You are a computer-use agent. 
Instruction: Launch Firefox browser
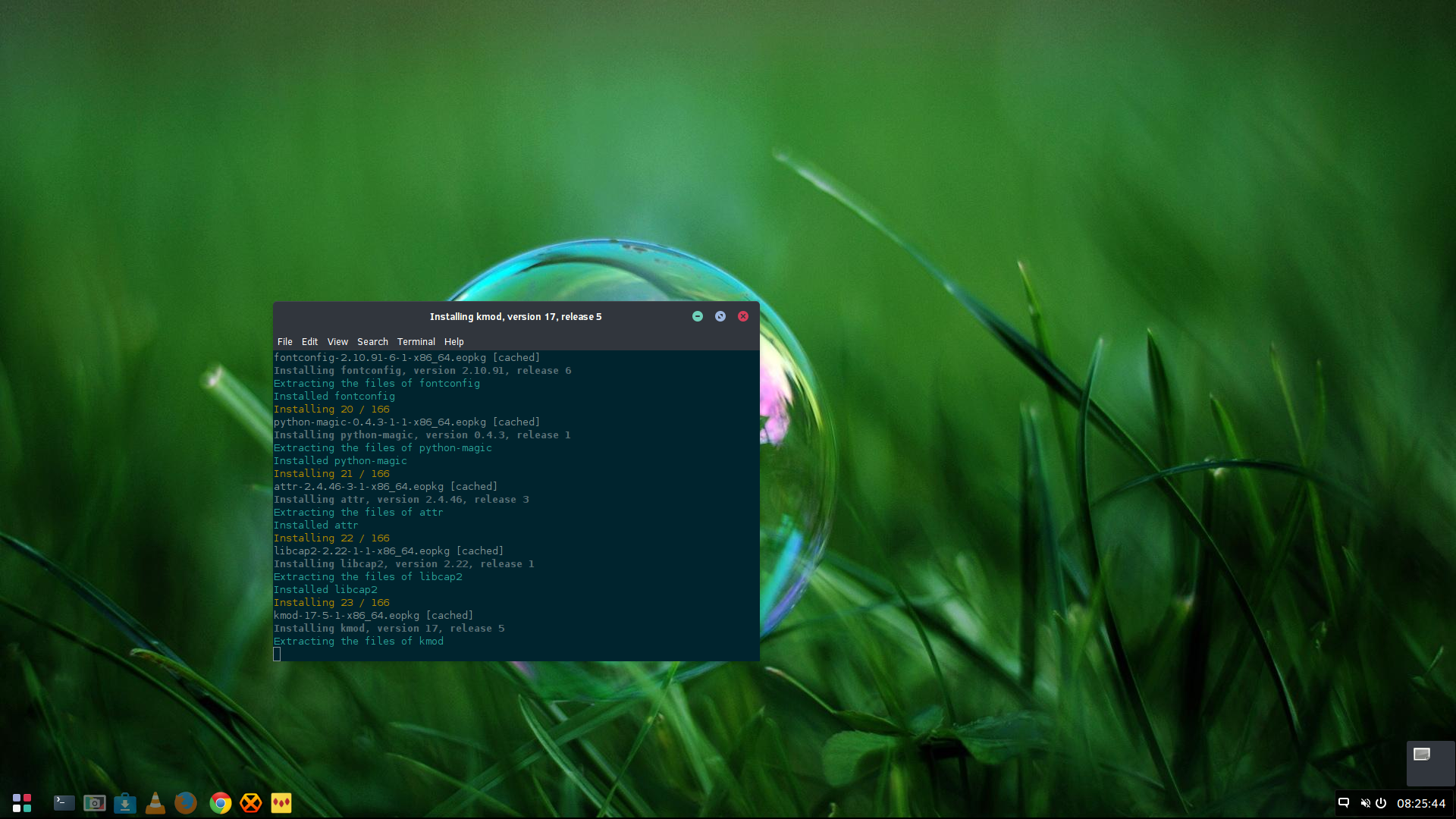tap(186, 803)
